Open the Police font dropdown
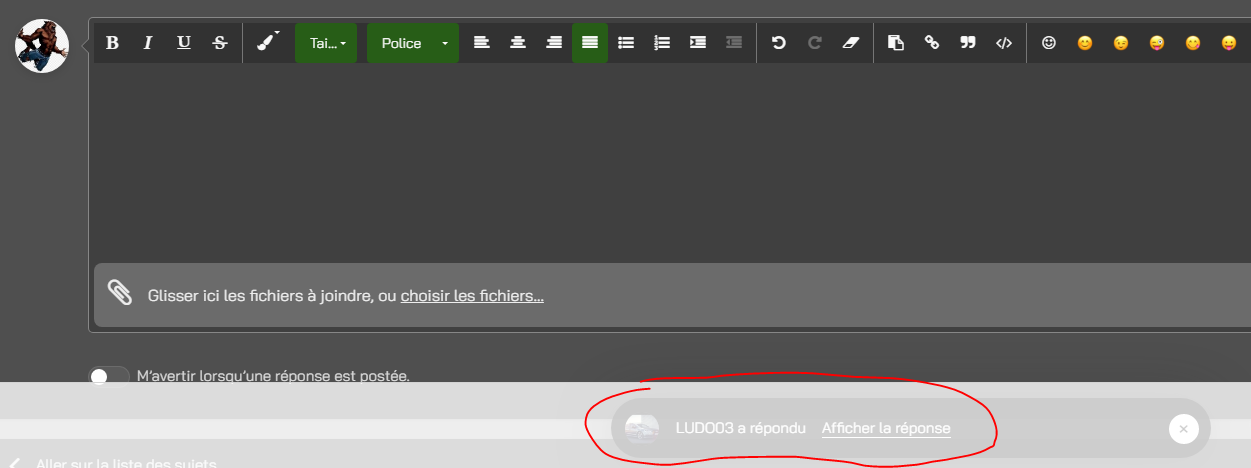Viewport: 1251px width, 468px height. (x=413, y=43)
